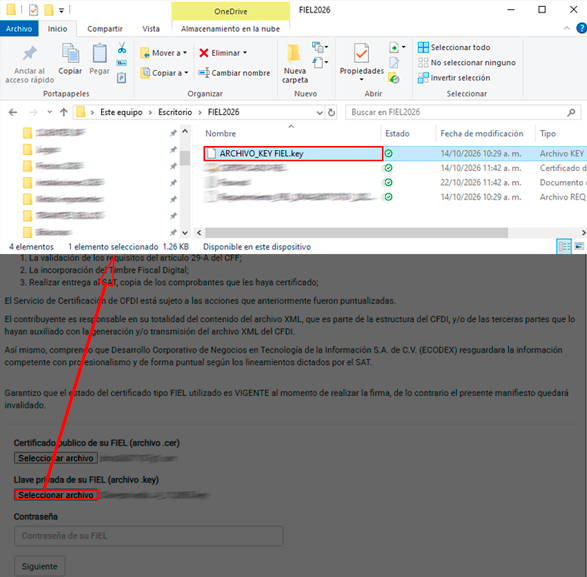Click Copiar a in Organizar group
Screen dimensions: 587x577
164,73
